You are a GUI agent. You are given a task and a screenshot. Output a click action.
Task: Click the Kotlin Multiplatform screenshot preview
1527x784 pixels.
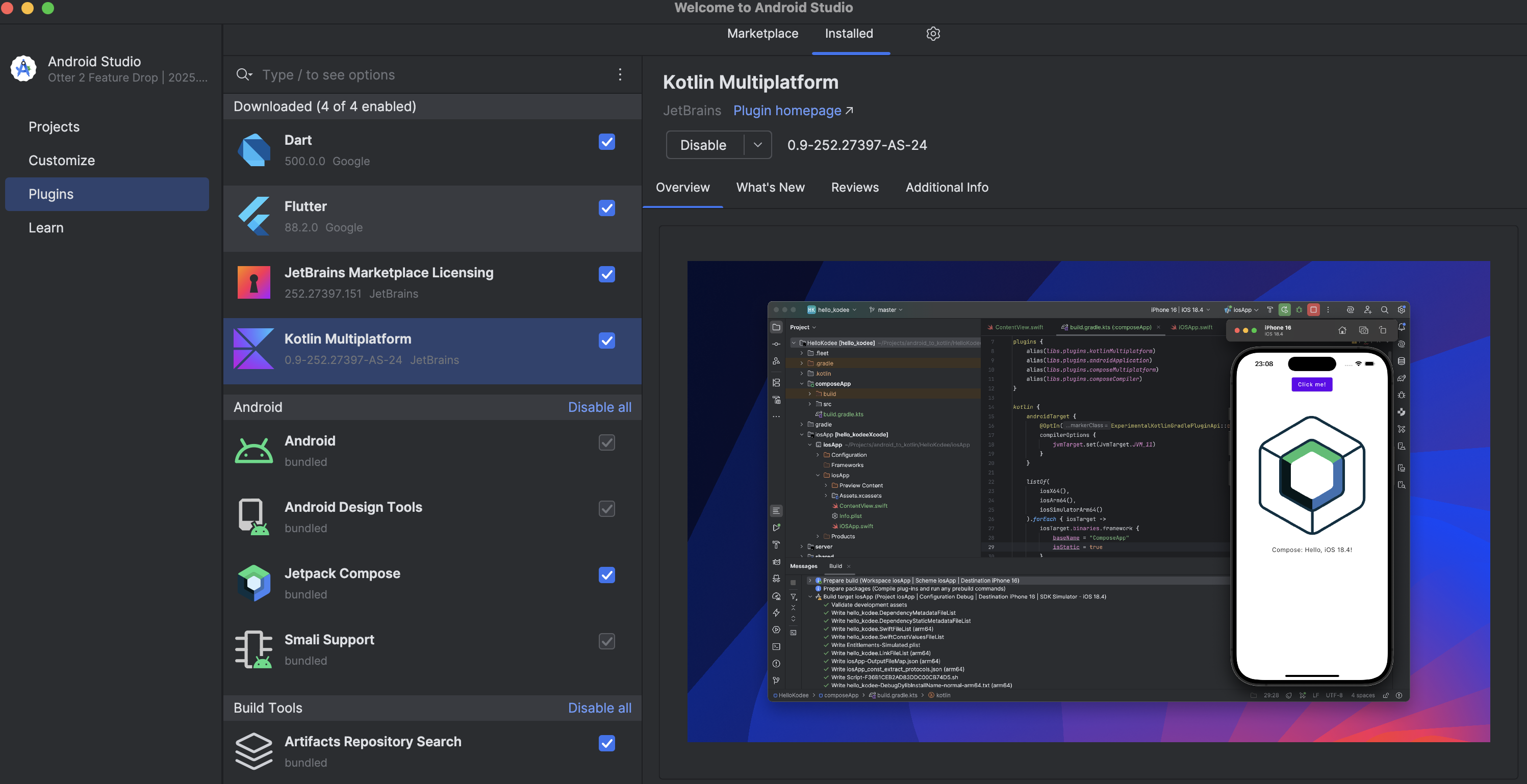click(1088, 501)
